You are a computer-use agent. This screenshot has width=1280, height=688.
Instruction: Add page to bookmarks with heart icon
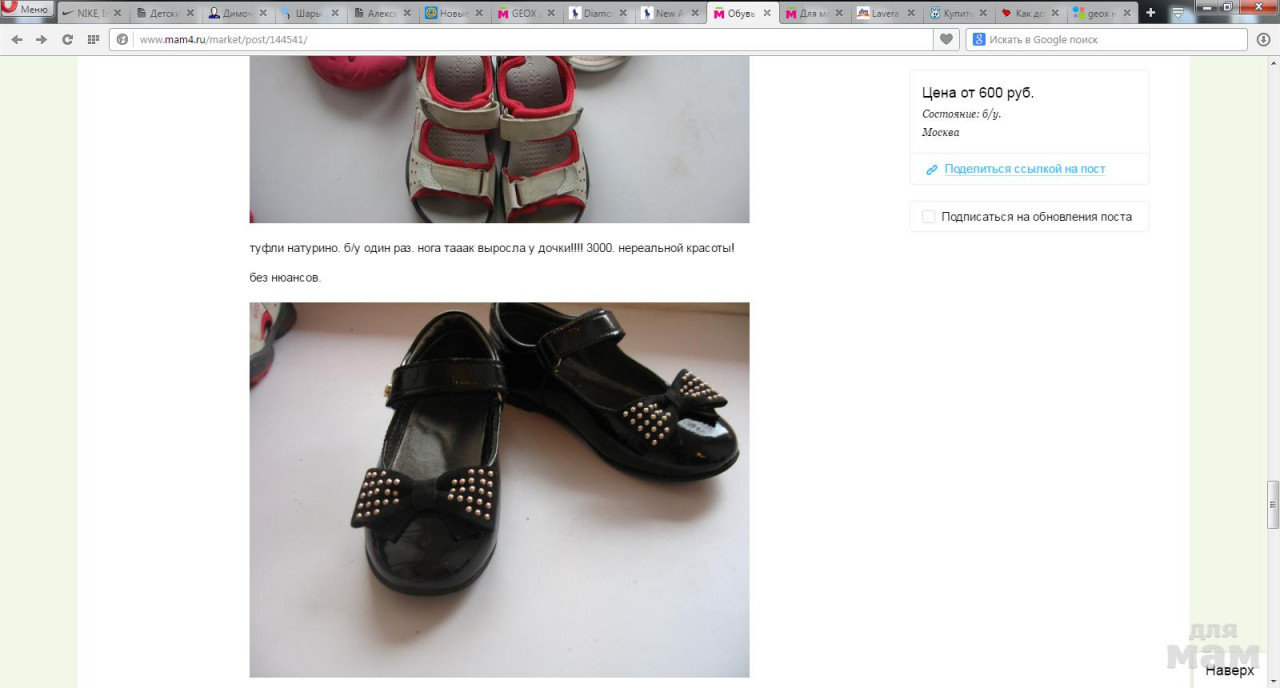point(946,39)
